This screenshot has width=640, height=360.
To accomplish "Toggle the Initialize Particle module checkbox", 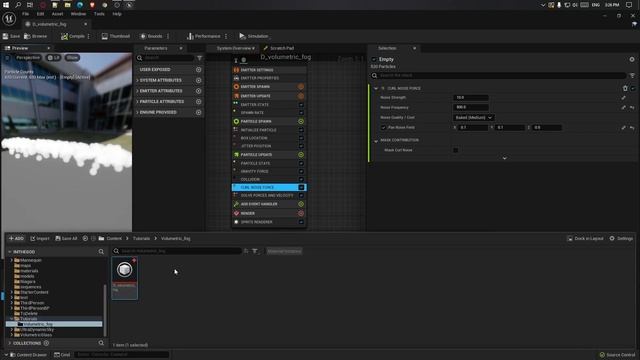I will [301, 130].
